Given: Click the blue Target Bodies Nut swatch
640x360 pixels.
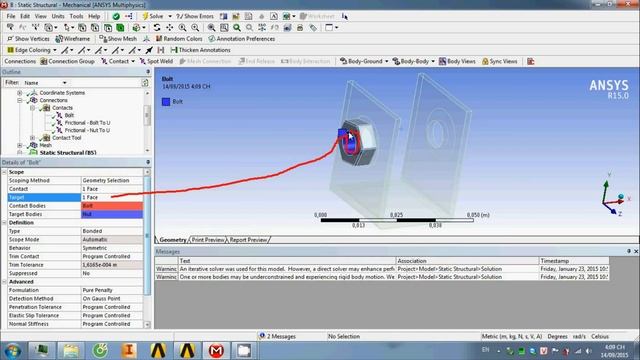Looking at the screenshot, I should point(112,214).
